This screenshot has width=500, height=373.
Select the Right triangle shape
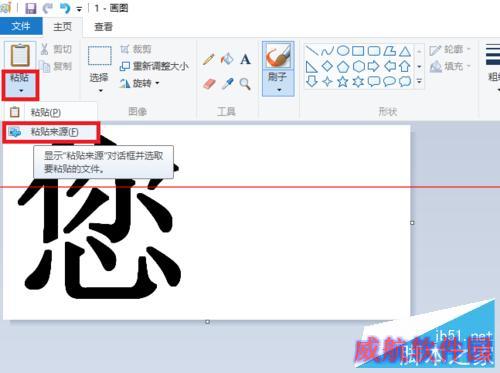[312, 66]
